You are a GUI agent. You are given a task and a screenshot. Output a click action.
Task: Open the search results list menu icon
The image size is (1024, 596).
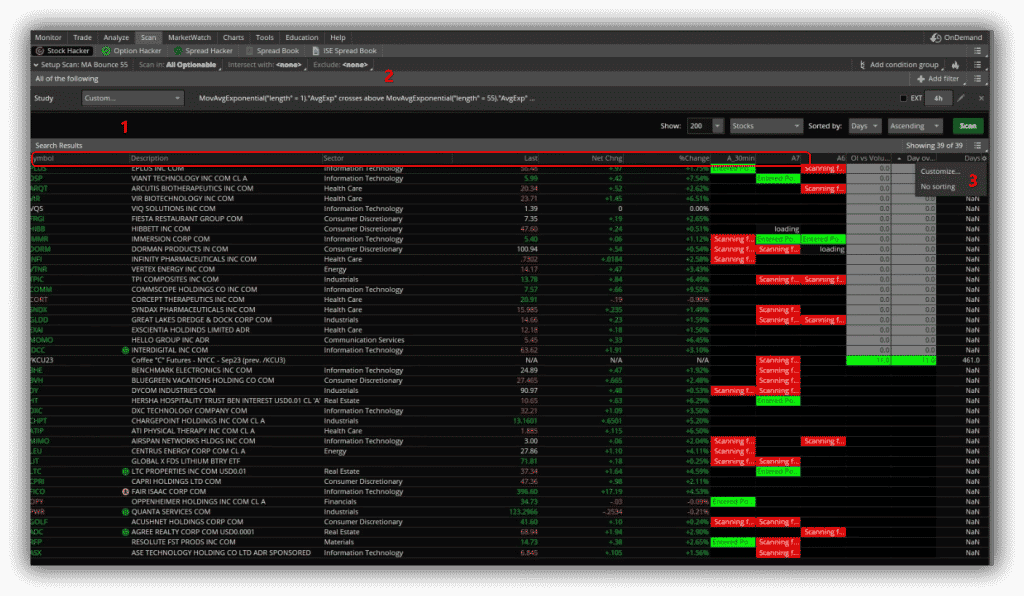(977, 145)
